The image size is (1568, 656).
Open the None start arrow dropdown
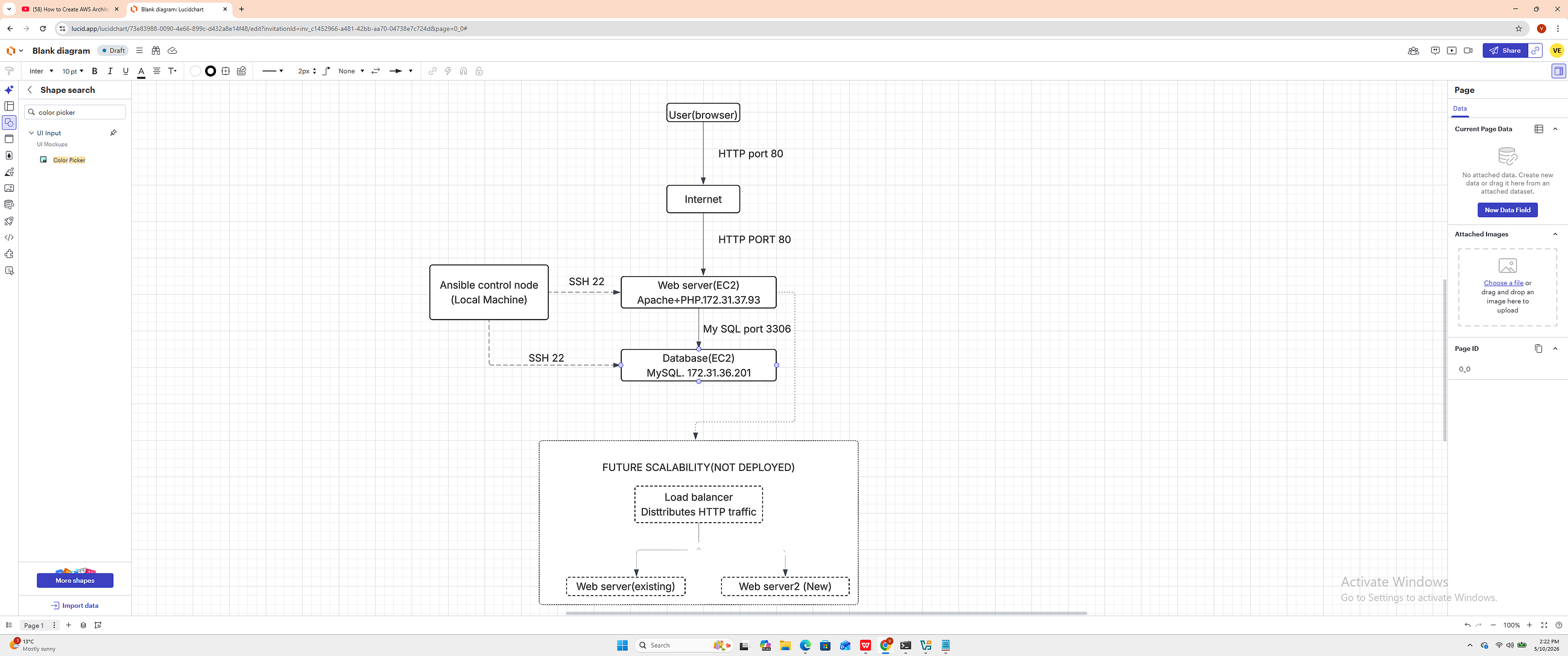click(351, 71)
